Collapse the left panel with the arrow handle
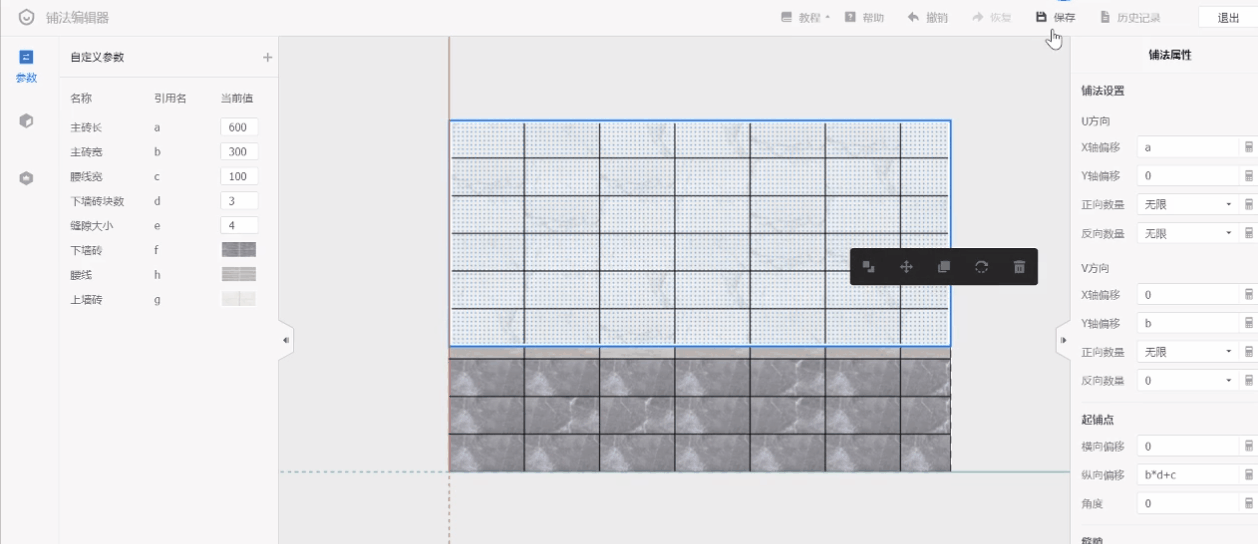This screenshot has width=1258, height=544. click(286, 340)
